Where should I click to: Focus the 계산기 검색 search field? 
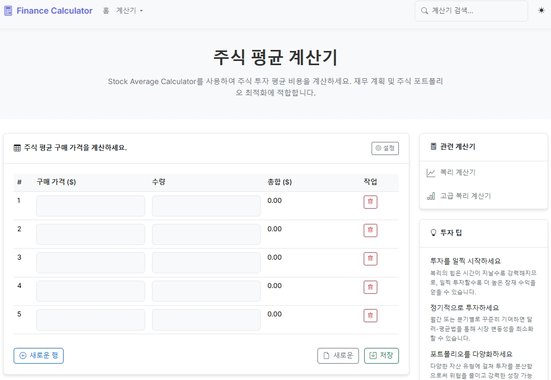[471, 11]
